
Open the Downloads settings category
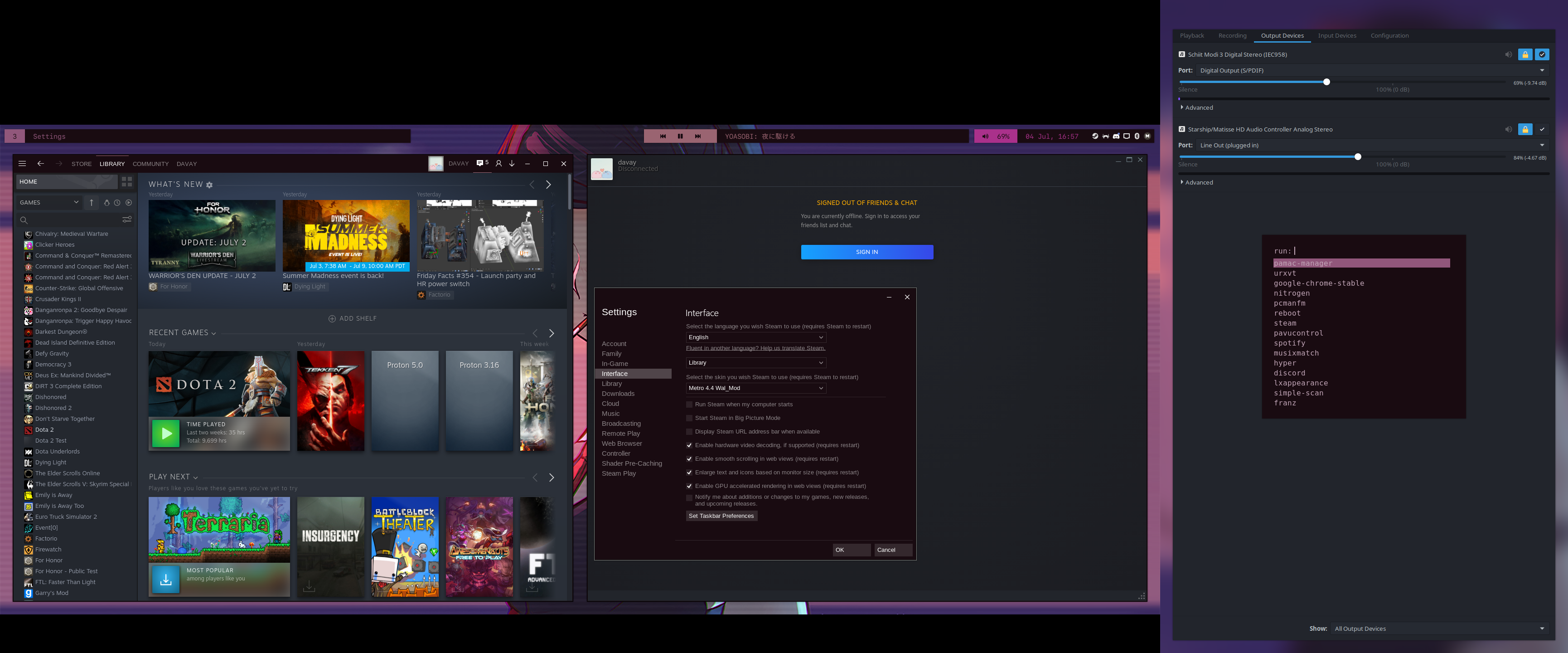click(618, 394)
